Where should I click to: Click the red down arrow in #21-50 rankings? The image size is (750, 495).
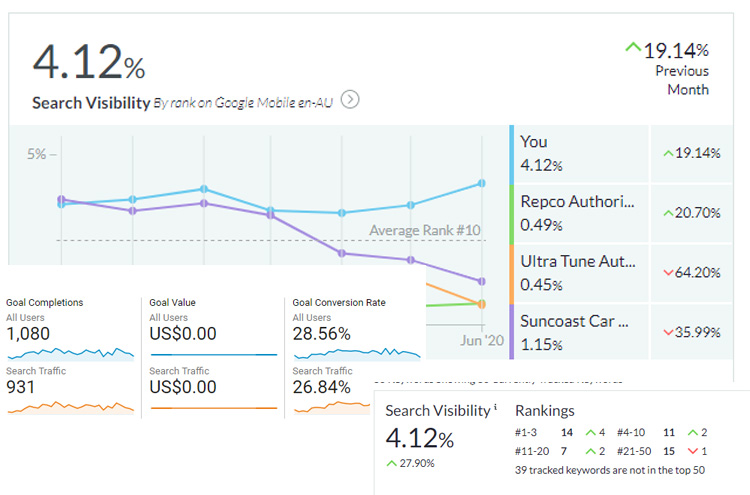693,450
